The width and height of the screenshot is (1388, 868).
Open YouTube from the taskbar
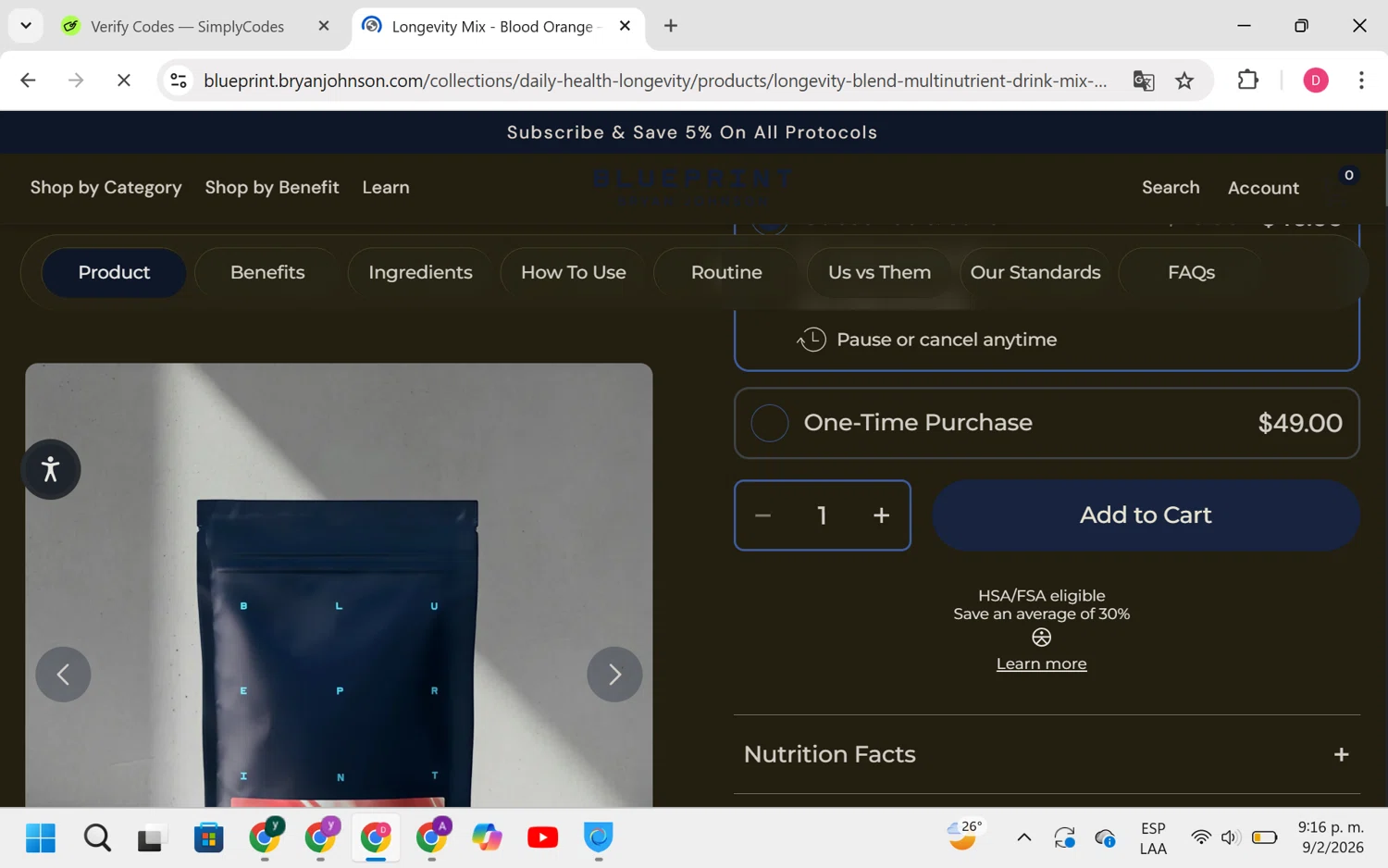pyautogui.click(x=543, y=838)
